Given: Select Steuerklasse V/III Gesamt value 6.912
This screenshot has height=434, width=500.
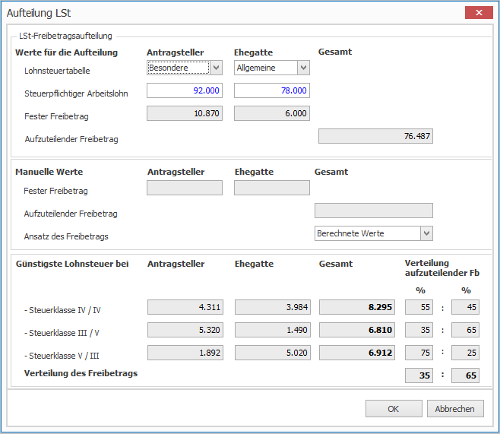Looking at the screenshot, I should click(x=357, y=353).
